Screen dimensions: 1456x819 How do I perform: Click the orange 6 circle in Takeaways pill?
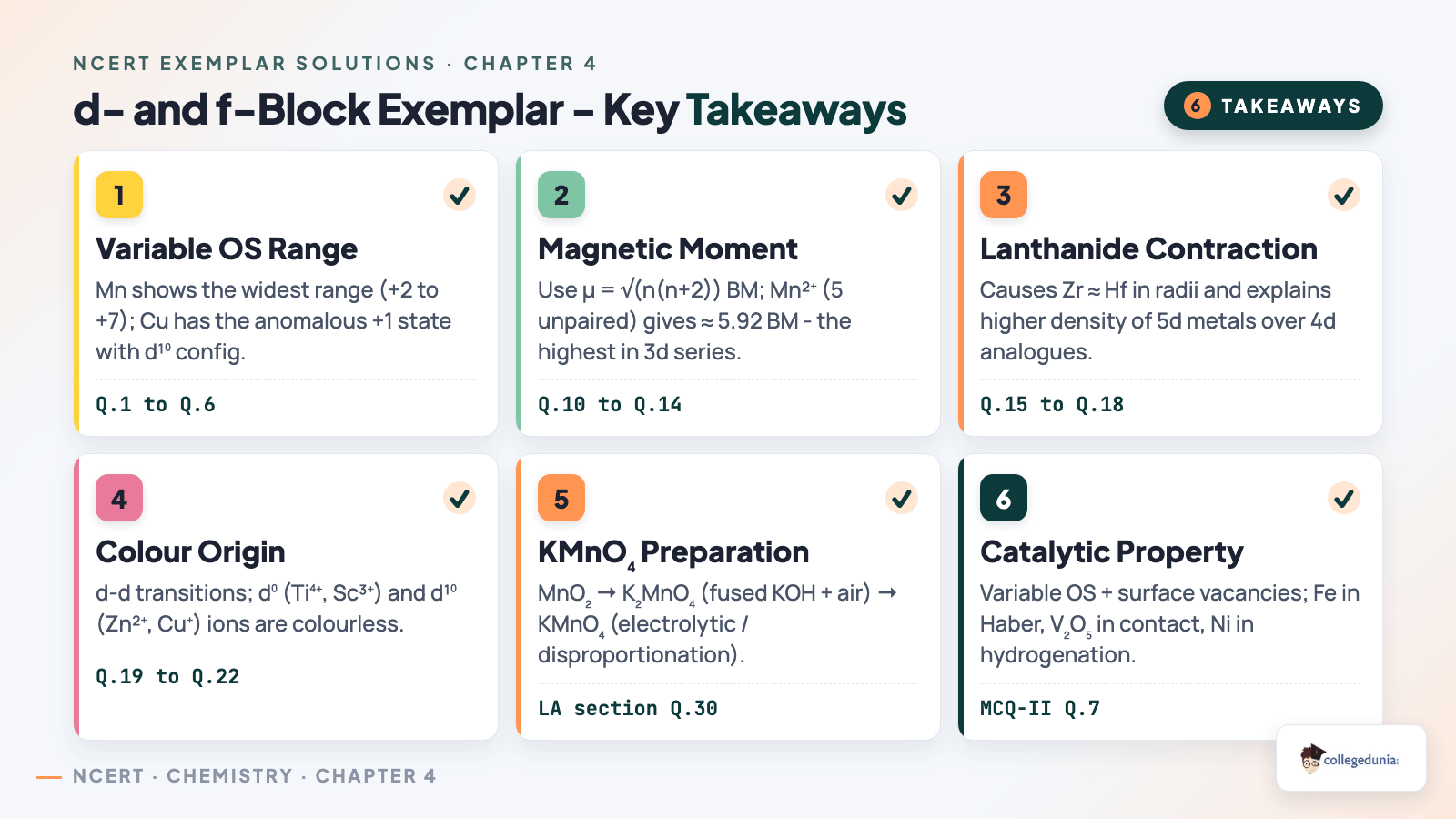point(1197,106)
